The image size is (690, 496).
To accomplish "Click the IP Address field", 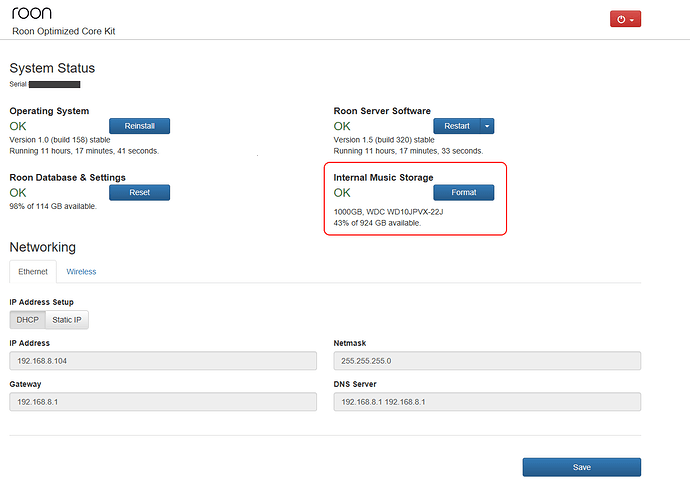I will [x=163, y=361].
